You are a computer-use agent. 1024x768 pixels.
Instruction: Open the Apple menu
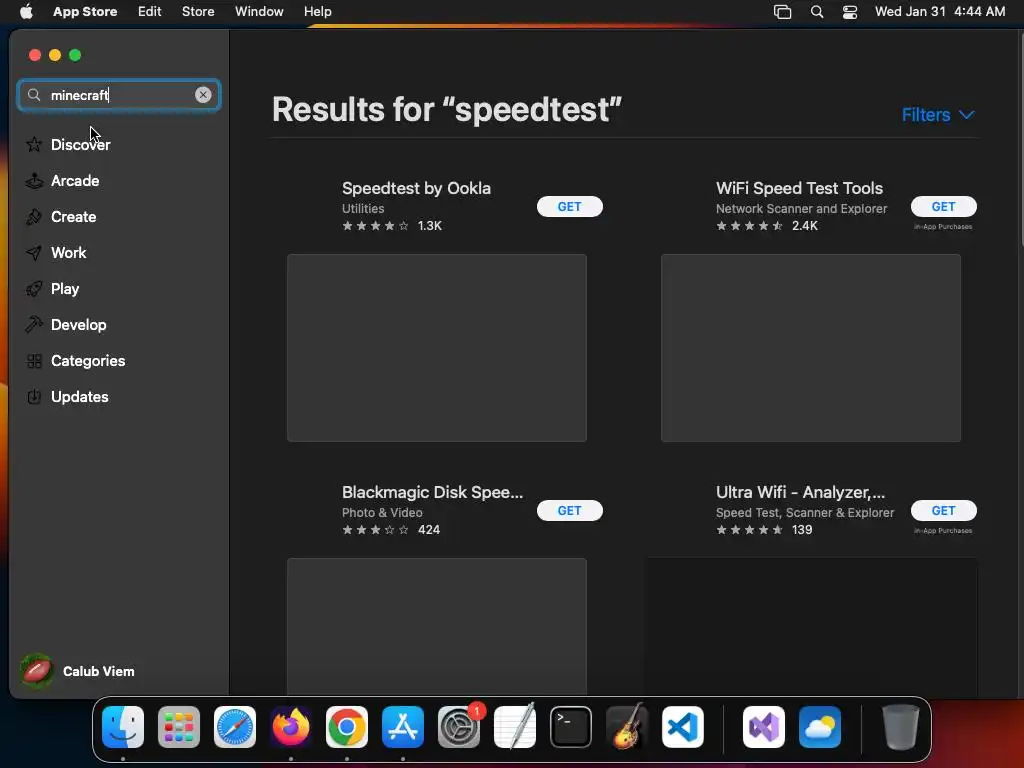click(26, 12)
